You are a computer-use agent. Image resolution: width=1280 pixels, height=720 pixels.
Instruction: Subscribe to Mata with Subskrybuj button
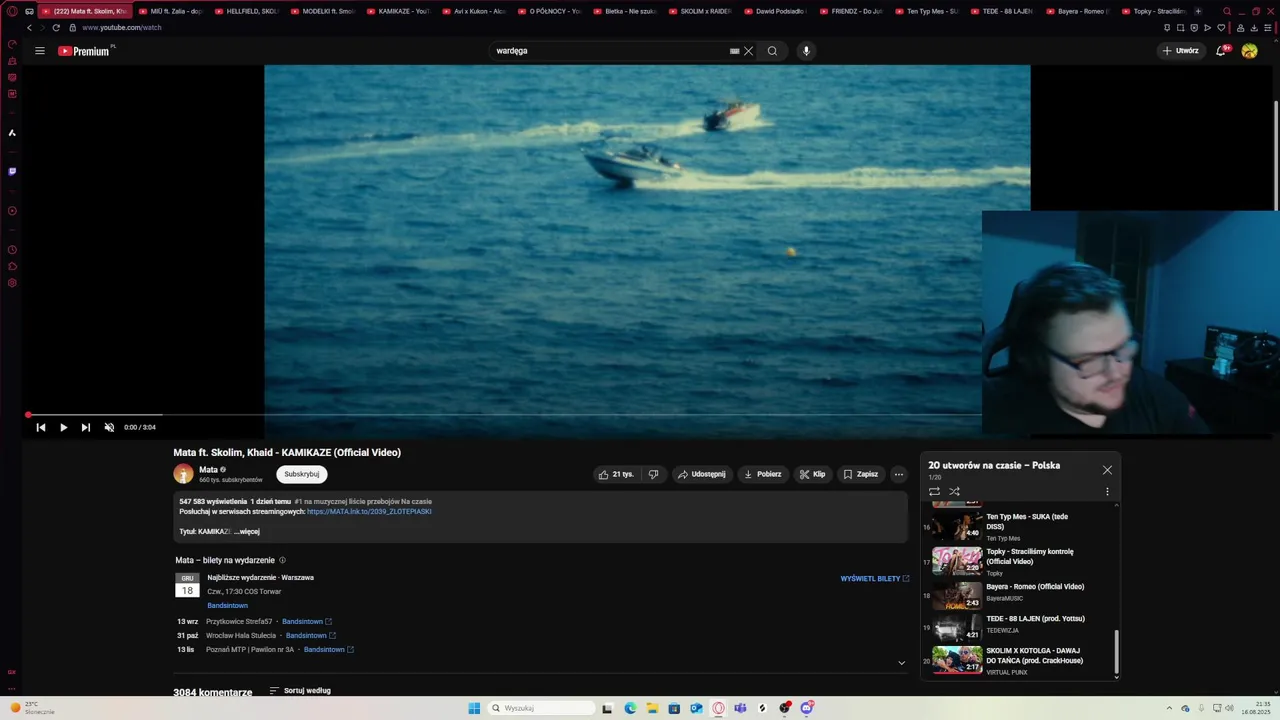(x=301, y=474)
